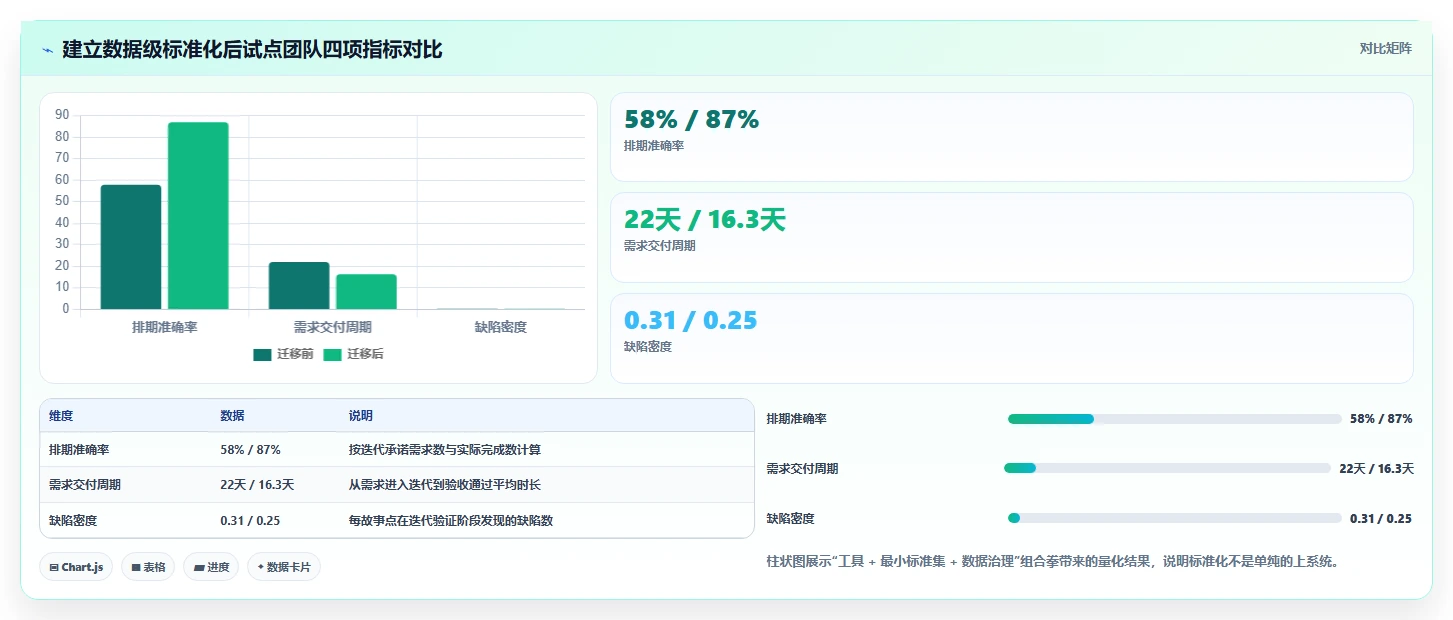1453x620 pixels.
Task: Click the 需求交付周期 迁移前 bar
Action: point(299,286)
